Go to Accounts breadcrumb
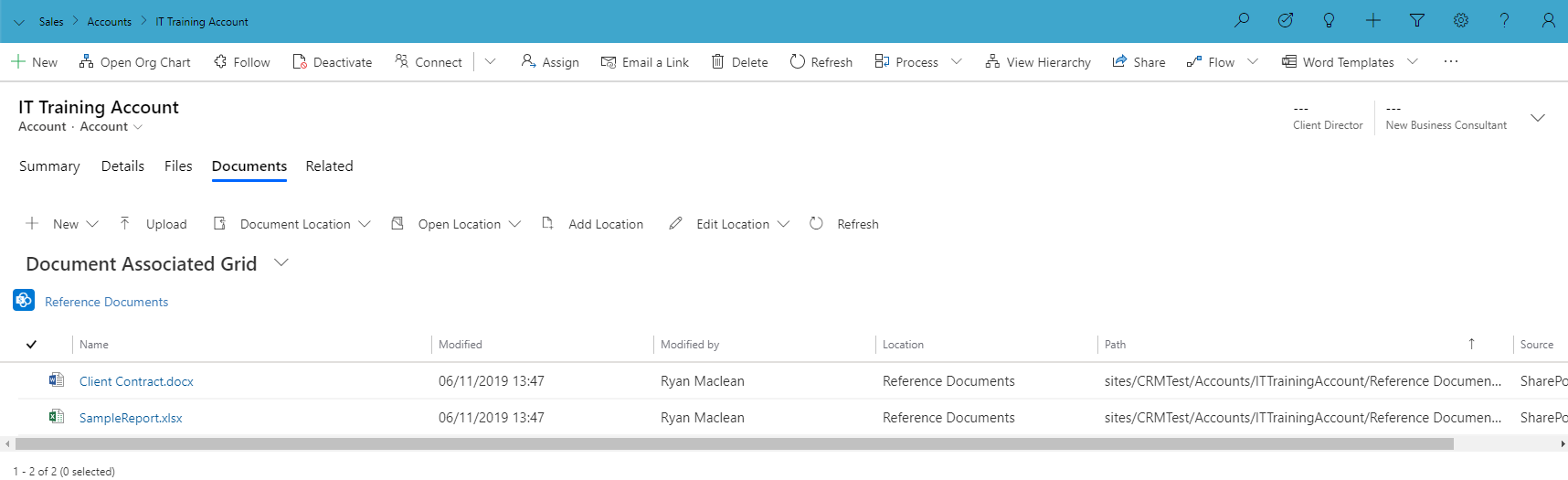1568x480 pixels. click(x=109, y=21)
